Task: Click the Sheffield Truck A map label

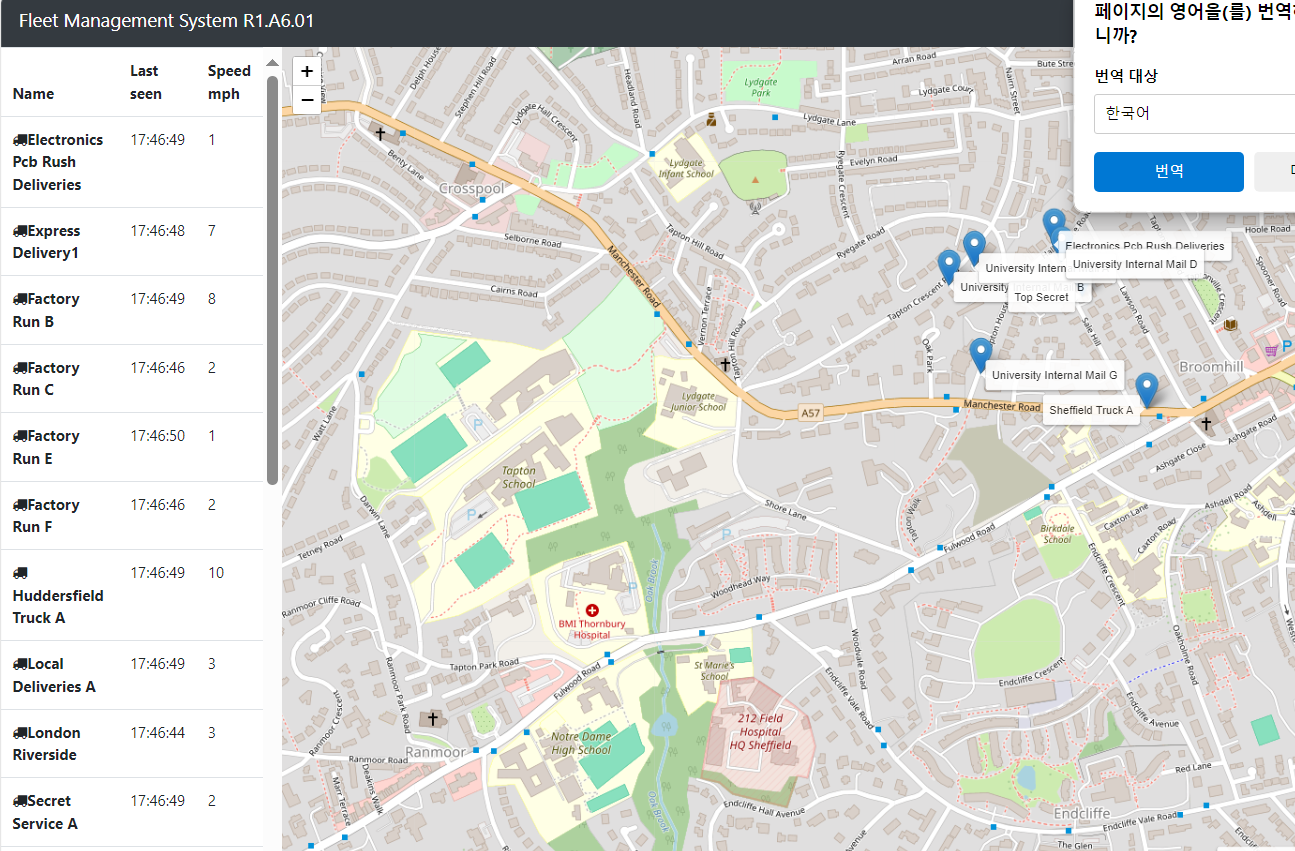Action: (x=1091, y=410)
